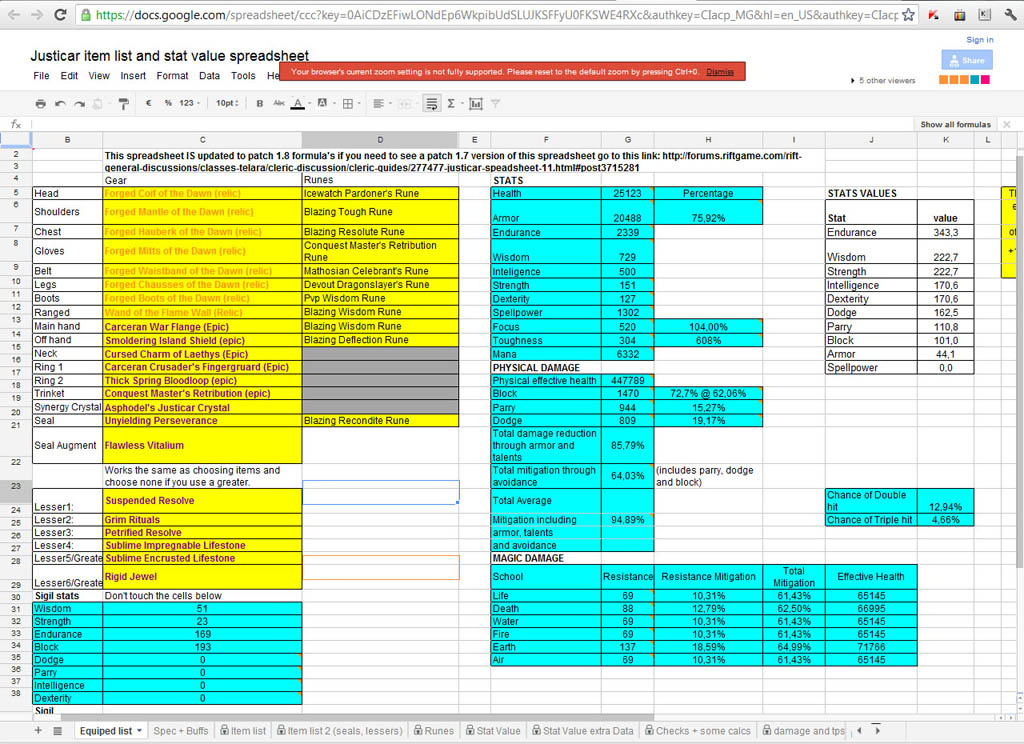Open the browser wrench menu
1024x744 pixels.
click(x=1010, y=14)
